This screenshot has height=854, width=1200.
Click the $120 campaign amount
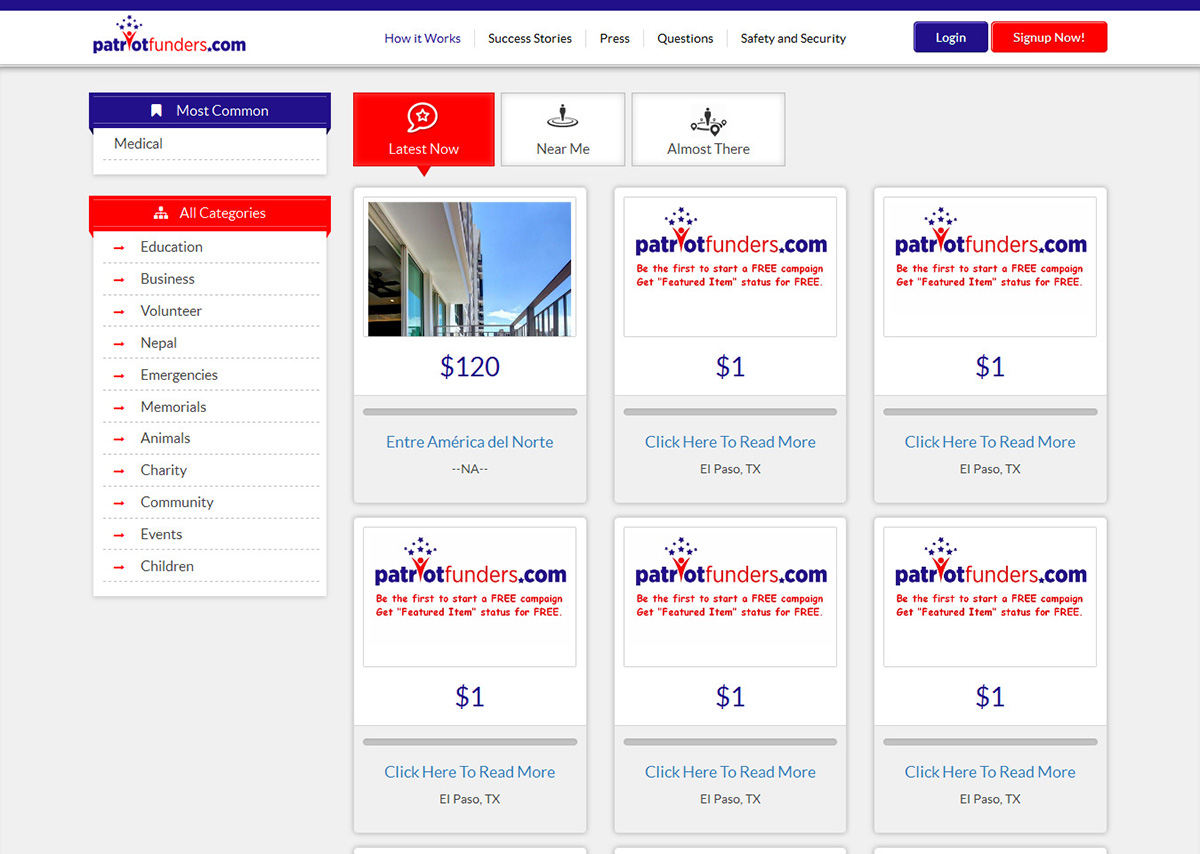(x=470, y=367)
